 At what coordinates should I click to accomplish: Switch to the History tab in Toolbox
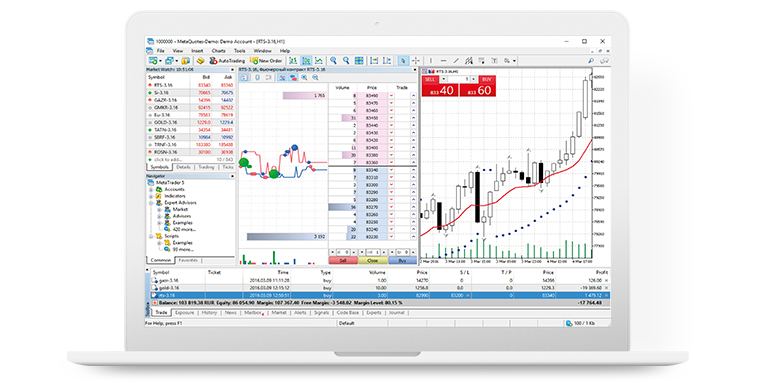click(x=209, y=313)
